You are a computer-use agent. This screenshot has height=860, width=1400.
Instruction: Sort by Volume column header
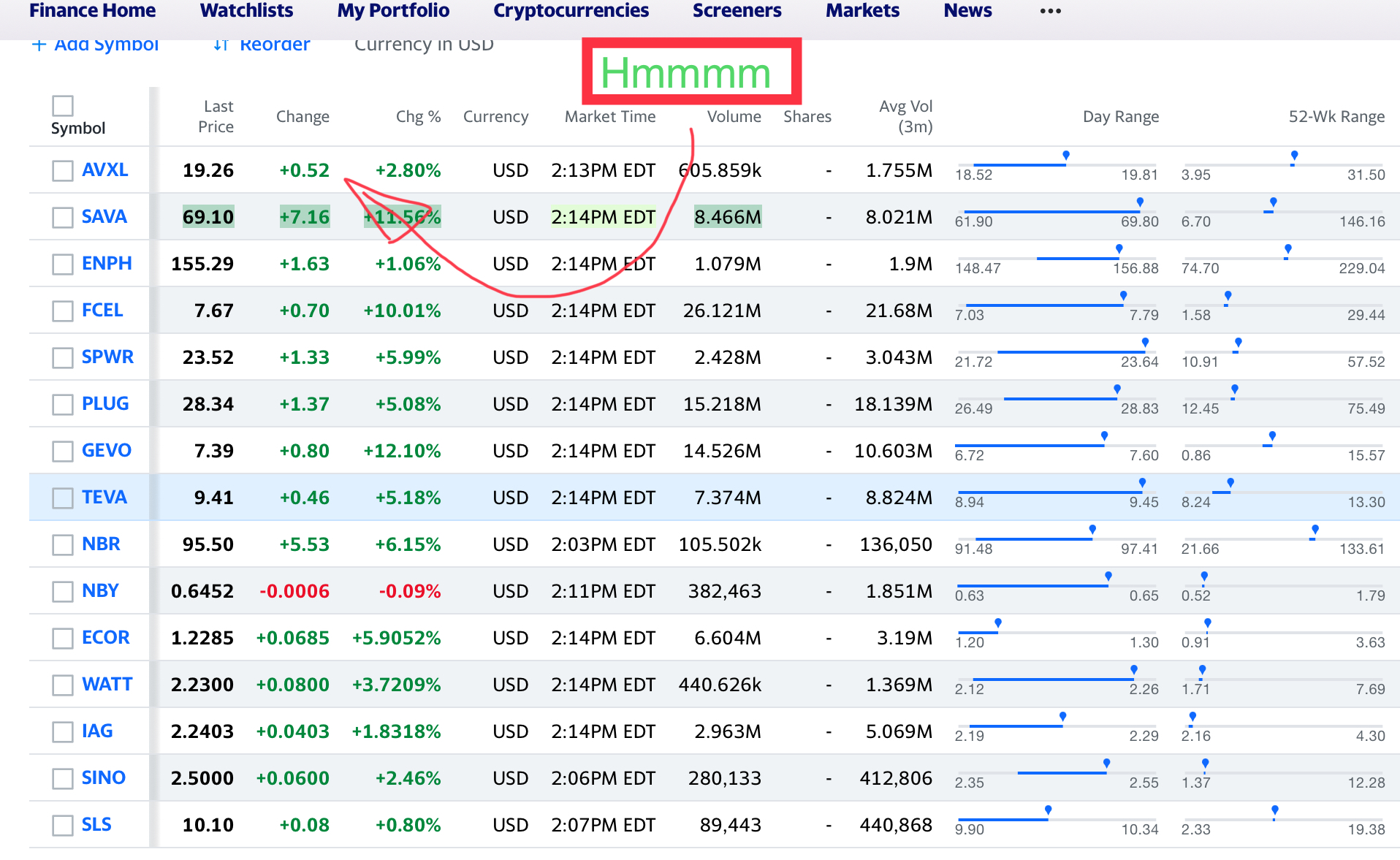coord(734,117)
